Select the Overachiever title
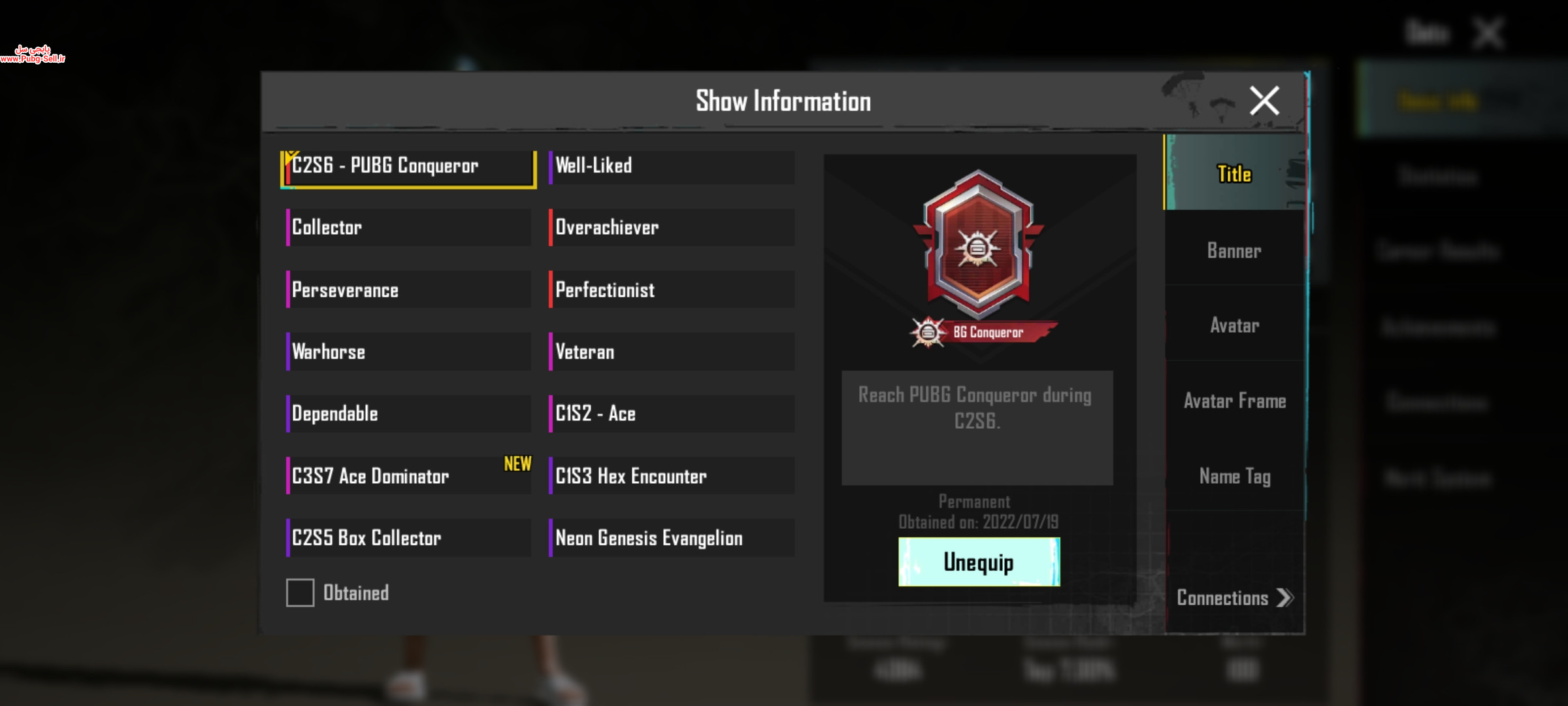Image resolution: width=1568 pixels, height=706 pixels. click(672, 227)
